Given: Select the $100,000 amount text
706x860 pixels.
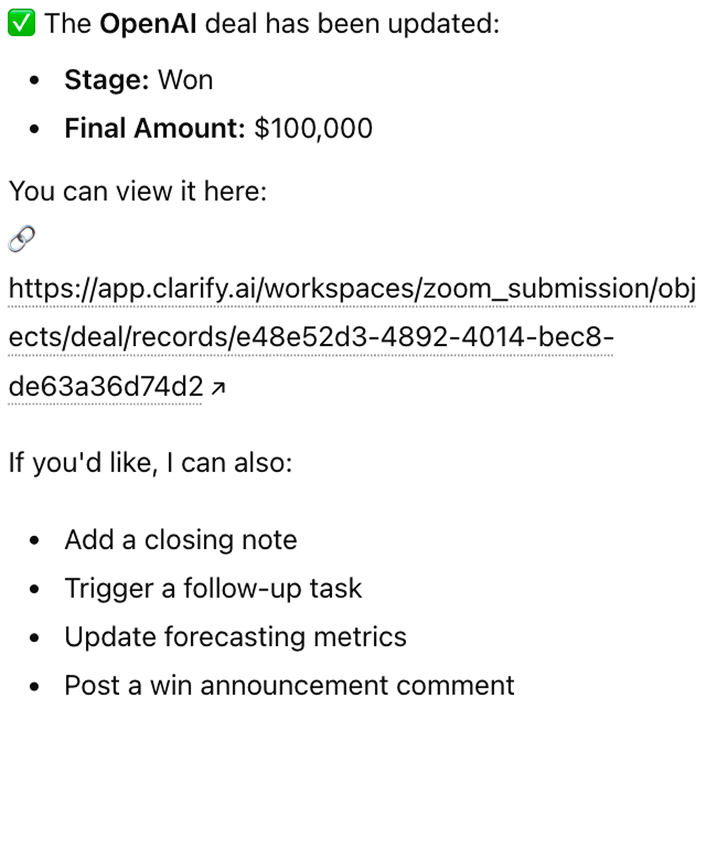Looking at the screenshot, I should (313, 128).
